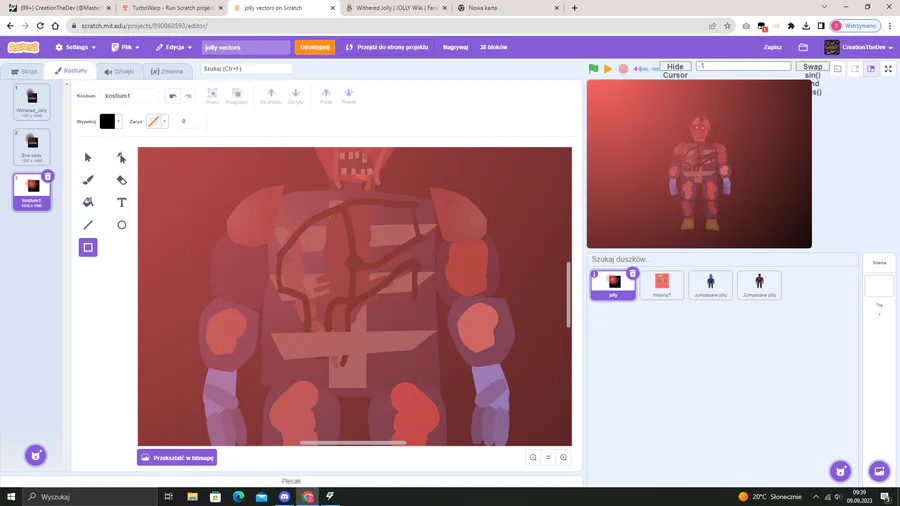900x506 pixels.
Task: Toggle the hidden stage layout button
Action: 838,69
